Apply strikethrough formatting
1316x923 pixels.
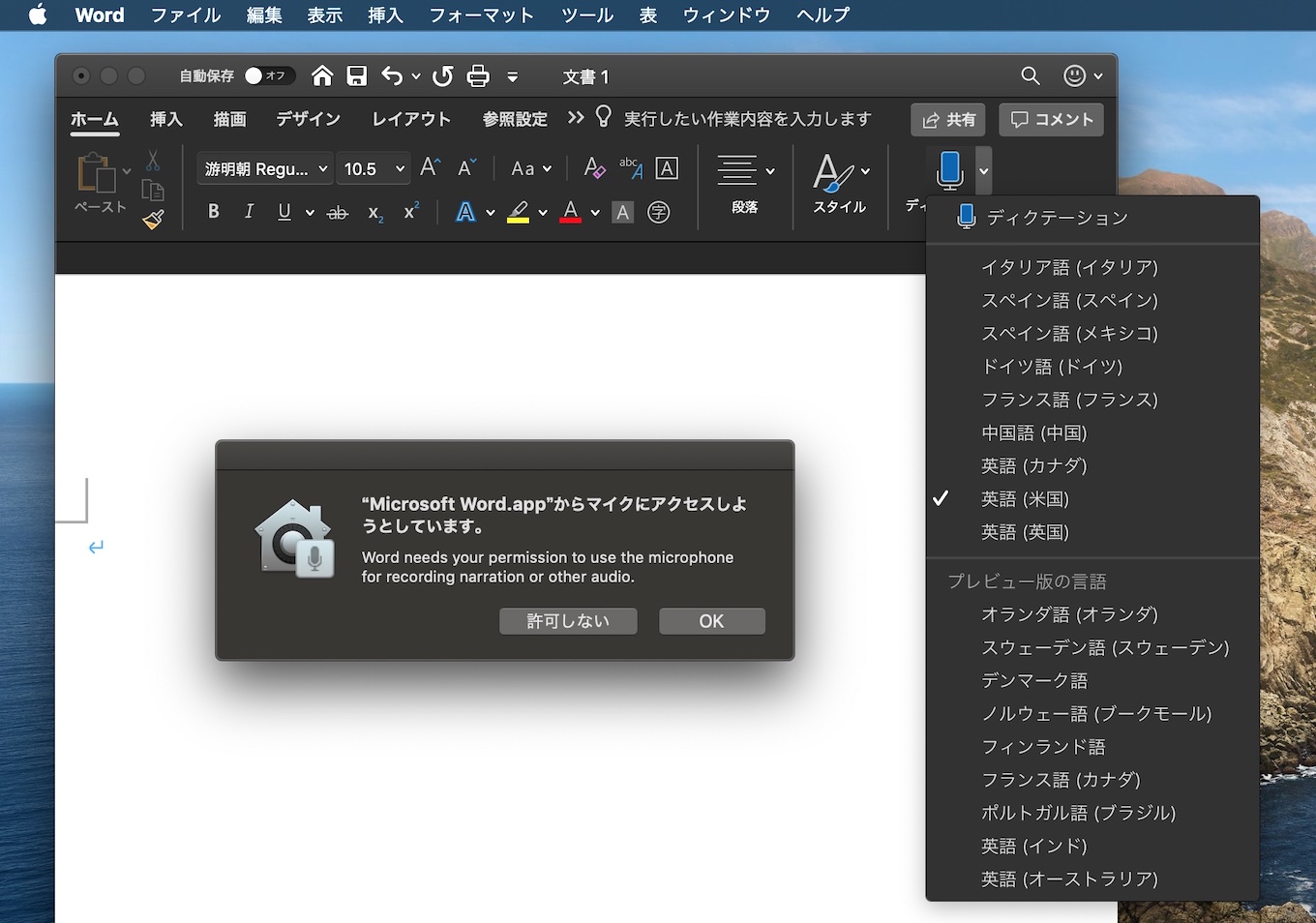(338, 213)
